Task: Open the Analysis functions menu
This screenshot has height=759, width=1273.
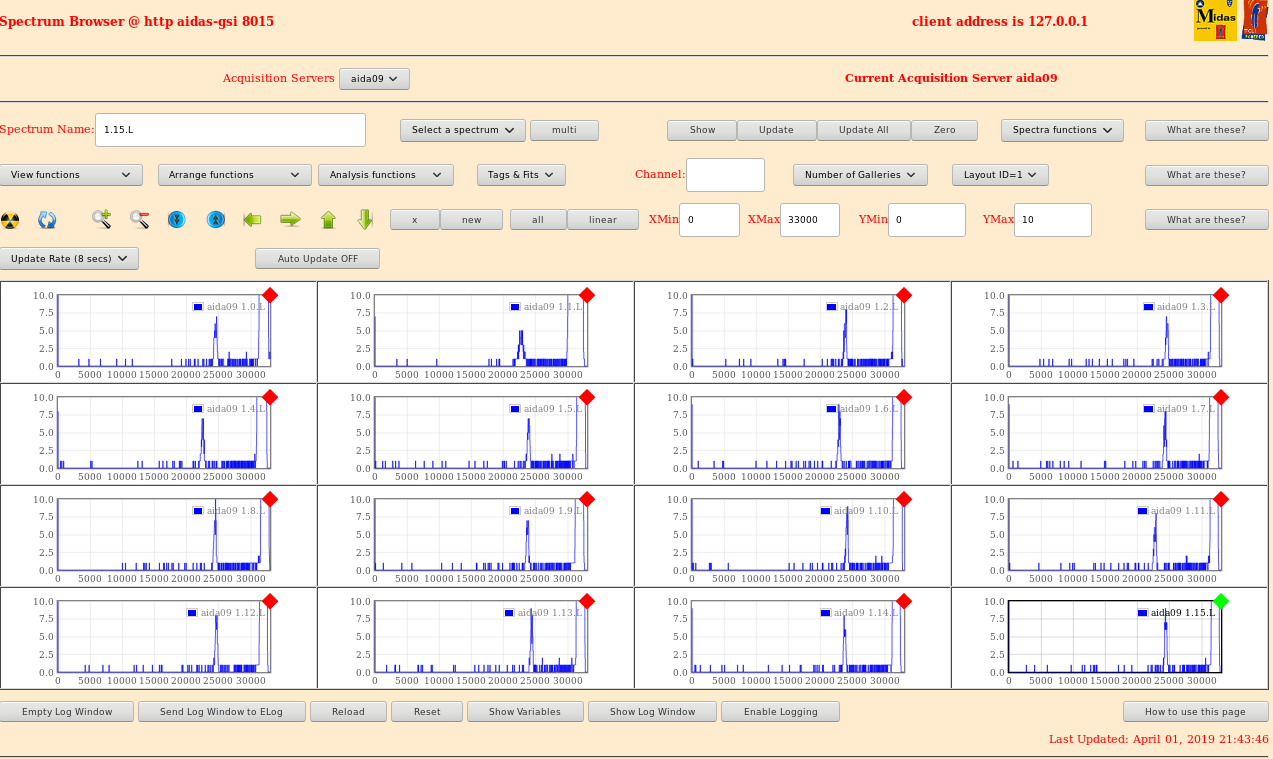Action: click(385, 175)
